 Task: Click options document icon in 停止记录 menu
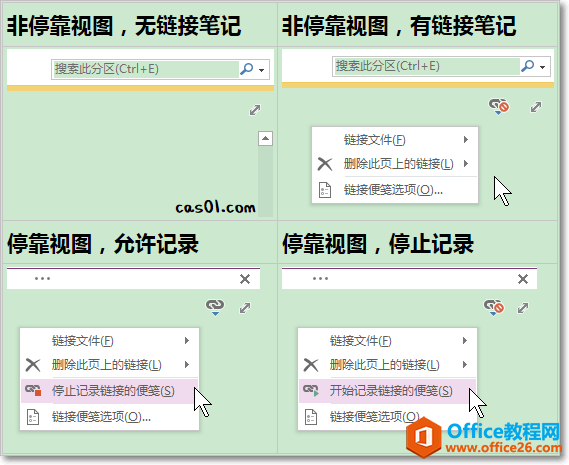coord(311,417)
